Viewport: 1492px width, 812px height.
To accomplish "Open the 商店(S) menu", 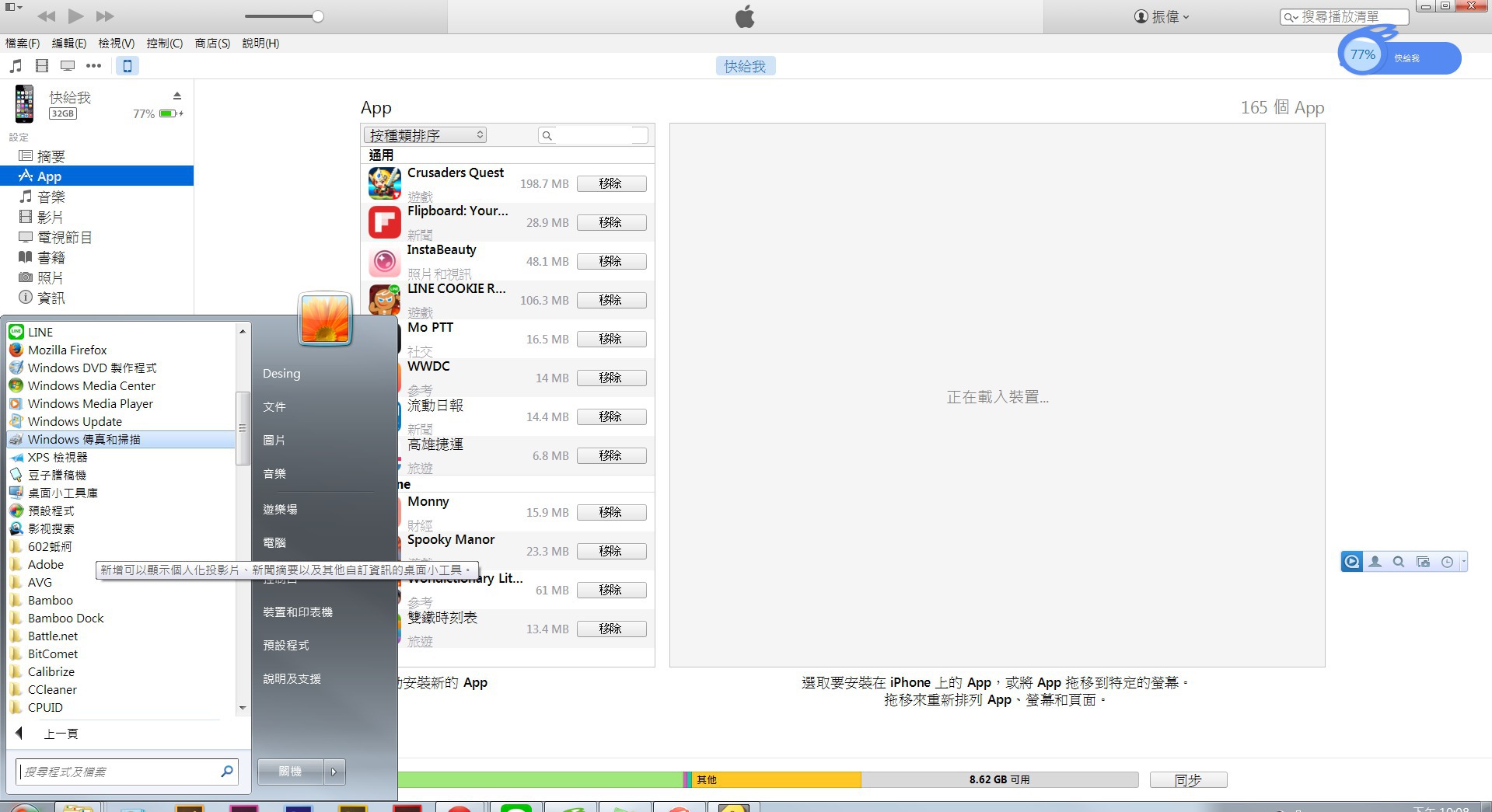I will point(212,44).
